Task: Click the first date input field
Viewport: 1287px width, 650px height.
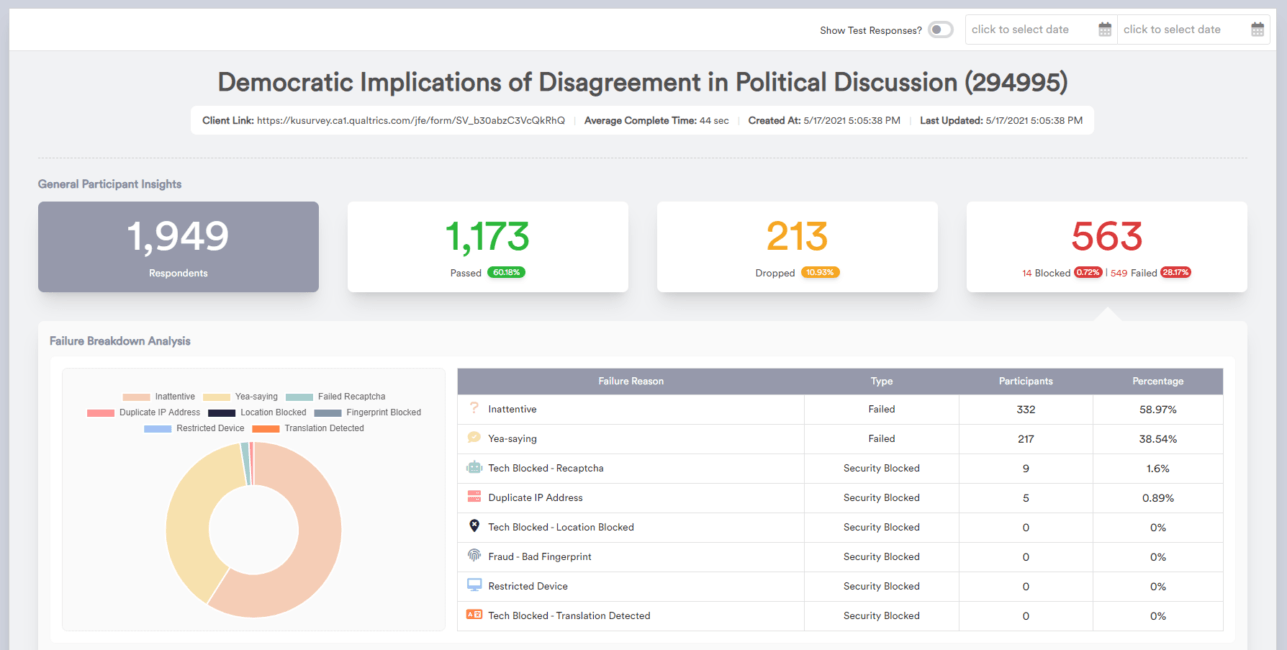Action: (x=1030, y=30)
